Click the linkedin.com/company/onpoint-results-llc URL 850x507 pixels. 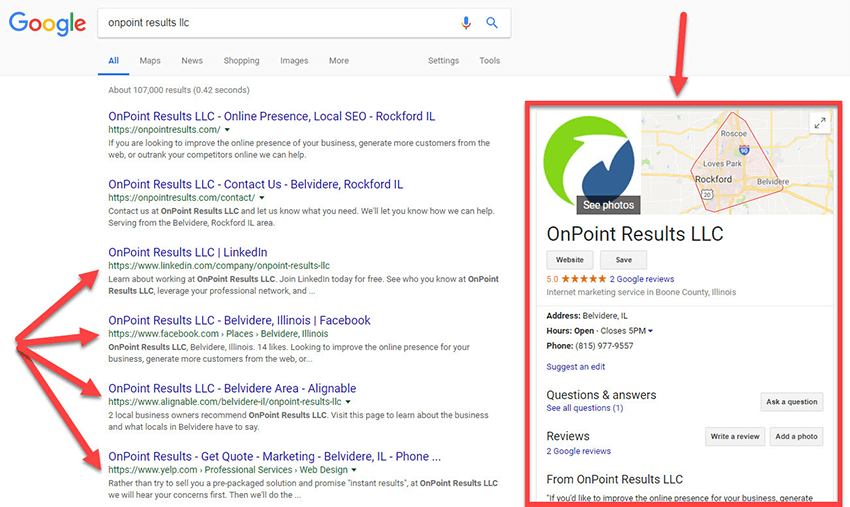click(219, 266)
